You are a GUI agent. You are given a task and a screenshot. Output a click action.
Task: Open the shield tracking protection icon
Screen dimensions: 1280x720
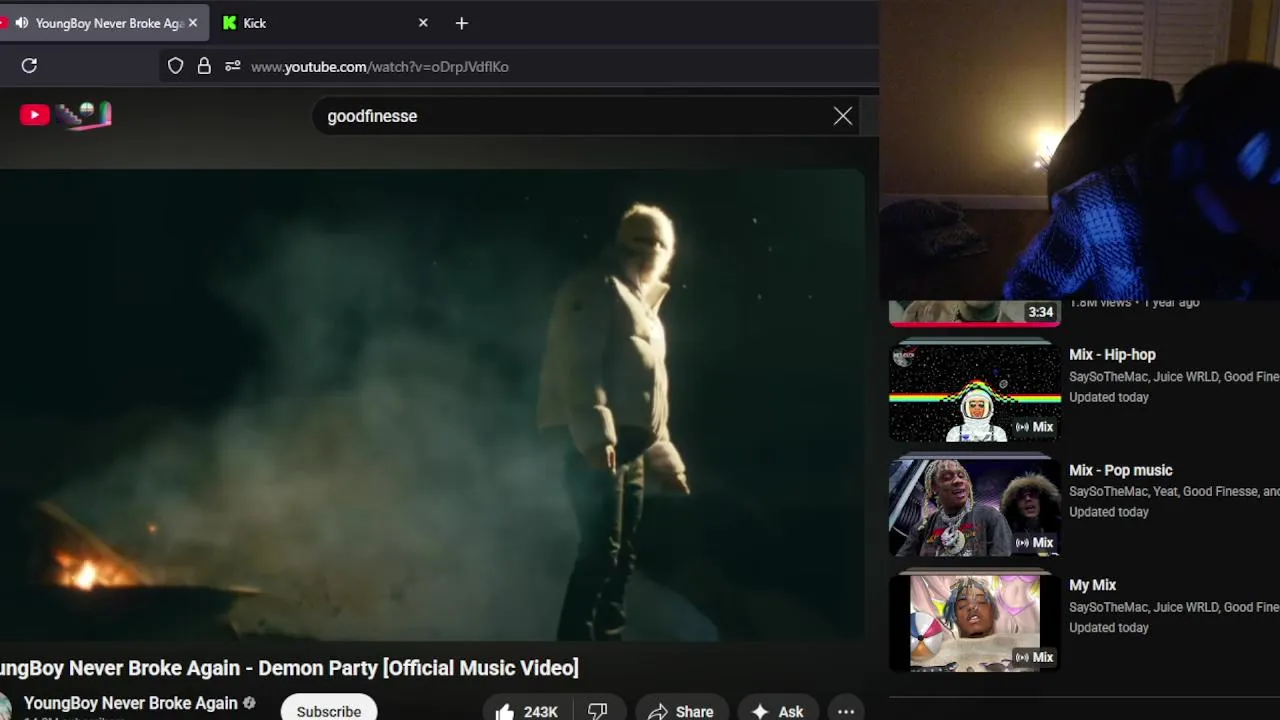pos(175,66)
